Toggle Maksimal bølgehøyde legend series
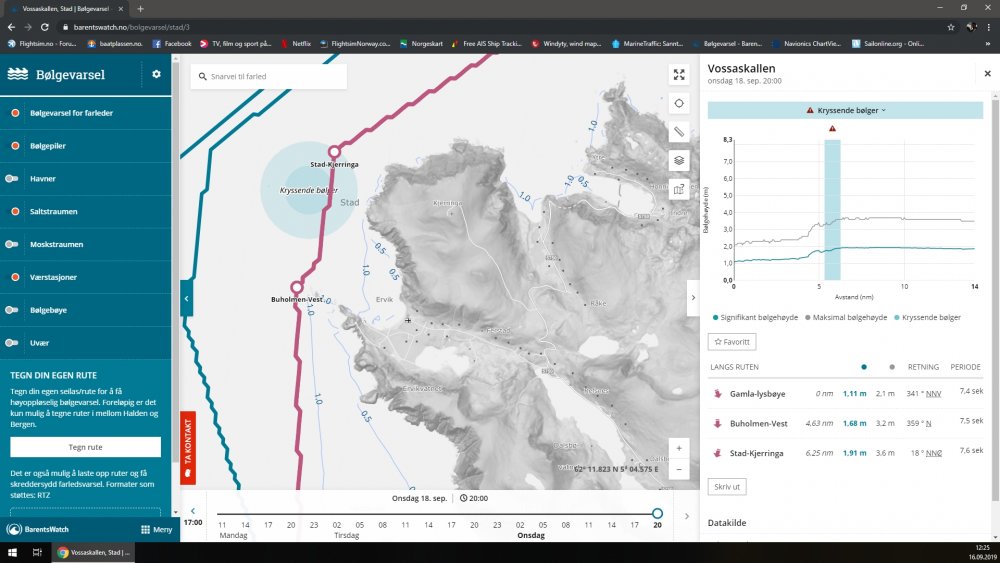 pos(846,318)
